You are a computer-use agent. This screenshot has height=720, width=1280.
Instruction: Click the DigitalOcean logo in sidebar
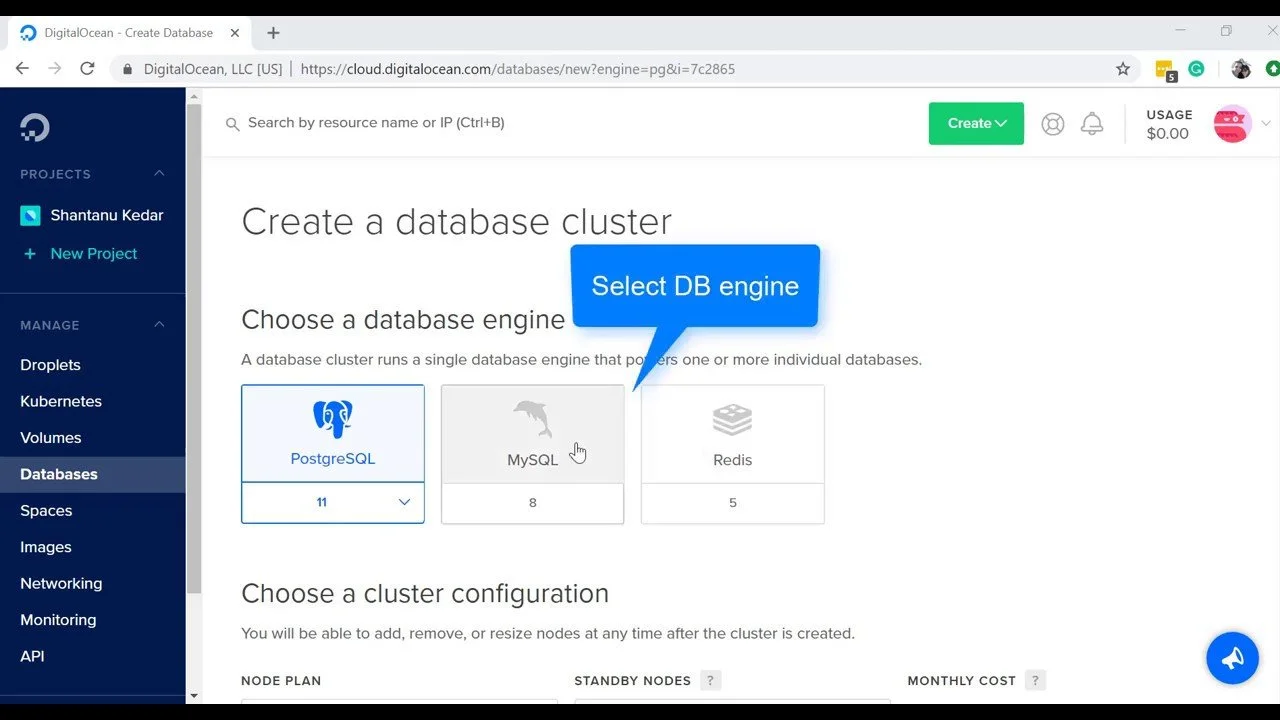(x=34, y=127)
